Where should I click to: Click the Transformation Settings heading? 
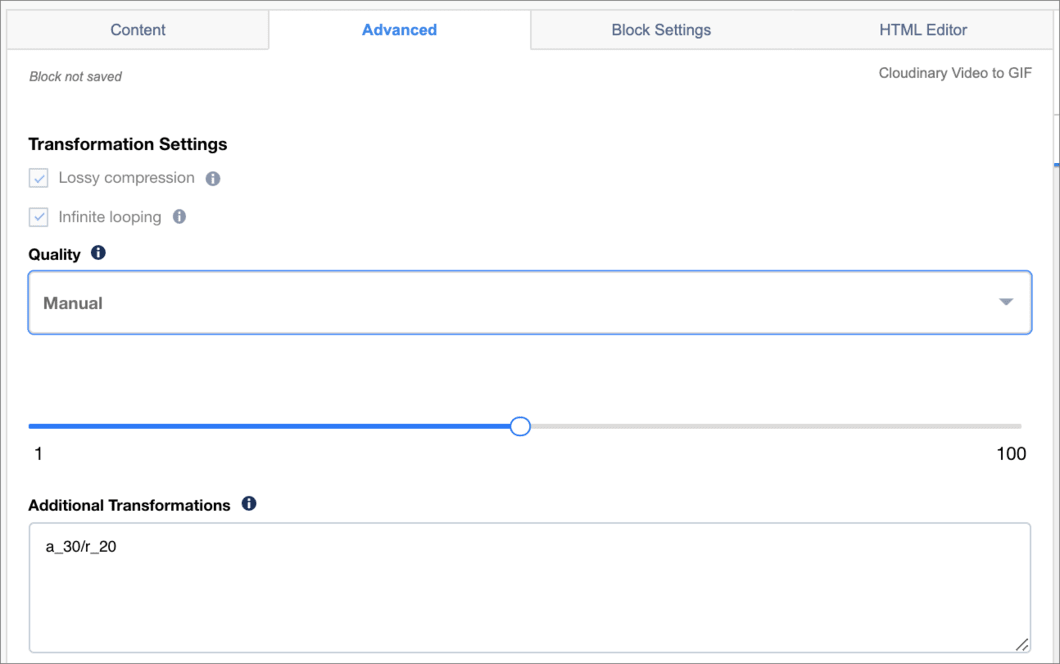[x=128, y=144]
